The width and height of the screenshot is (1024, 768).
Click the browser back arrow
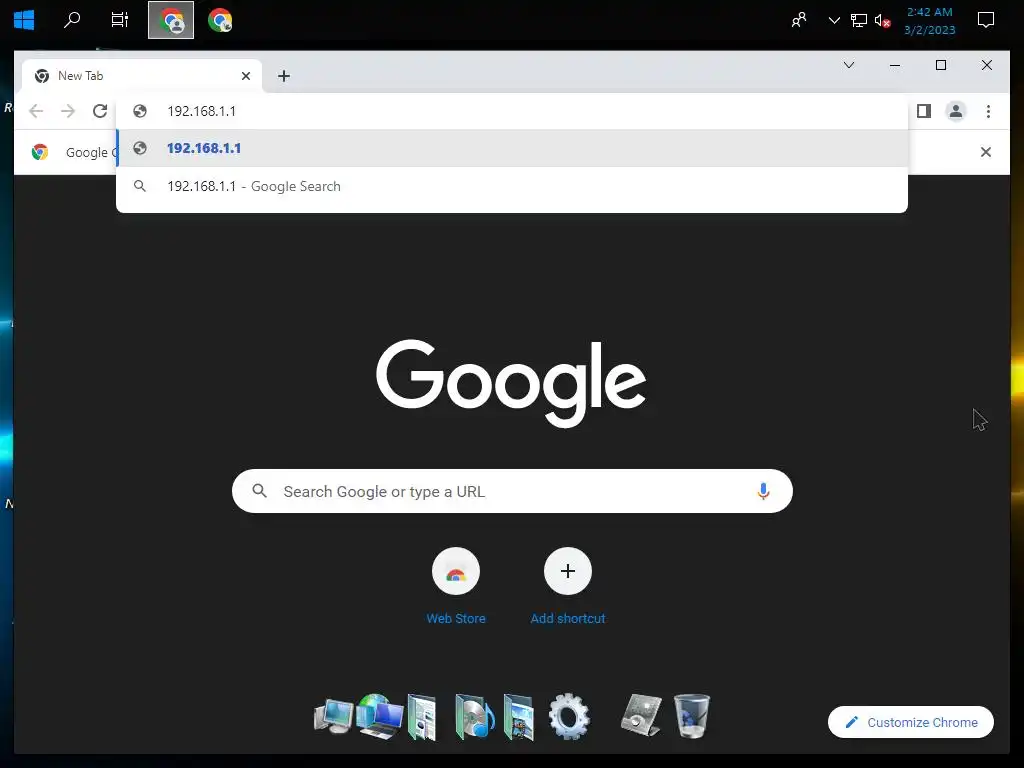coord(37,111)
